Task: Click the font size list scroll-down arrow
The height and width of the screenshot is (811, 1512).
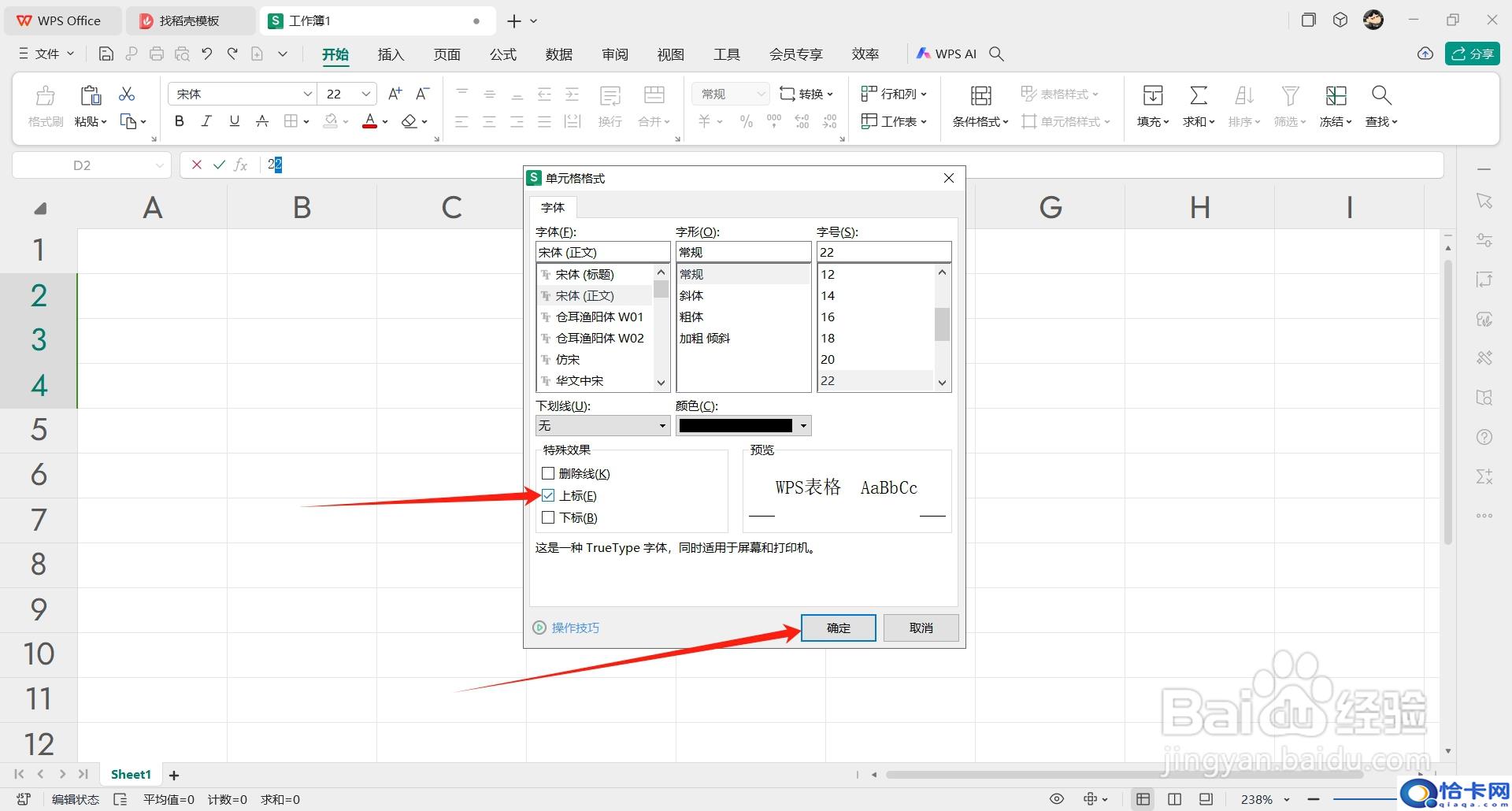Action: click(x=942, y=383)
